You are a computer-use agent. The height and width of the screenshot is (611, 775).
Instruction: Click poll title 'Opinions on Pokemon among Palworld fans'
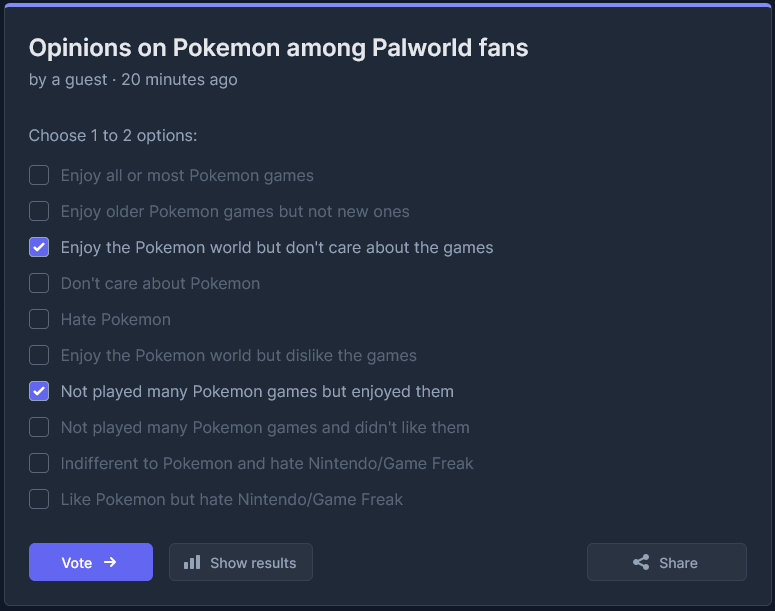(x=279, y=48)
